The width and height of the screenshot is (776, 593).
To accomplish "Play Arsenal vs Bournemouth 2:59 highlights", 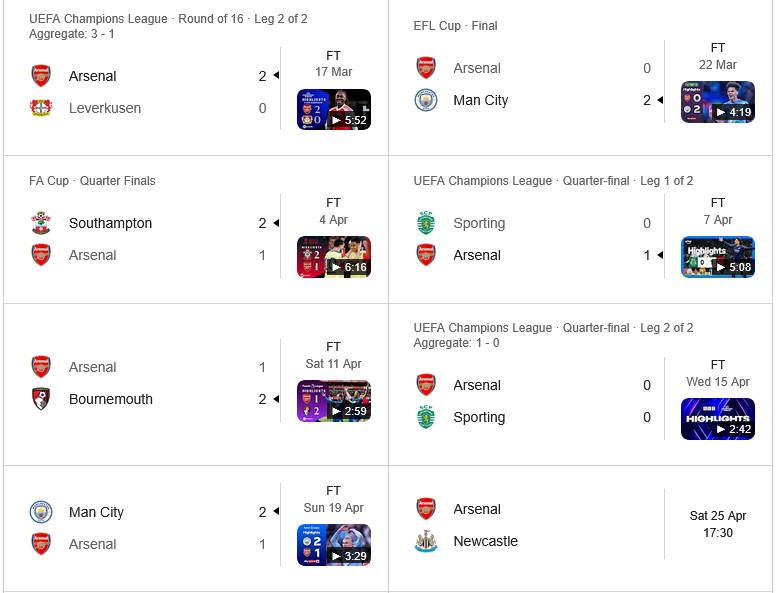I will pyautogui.click(x=334, y=401).
